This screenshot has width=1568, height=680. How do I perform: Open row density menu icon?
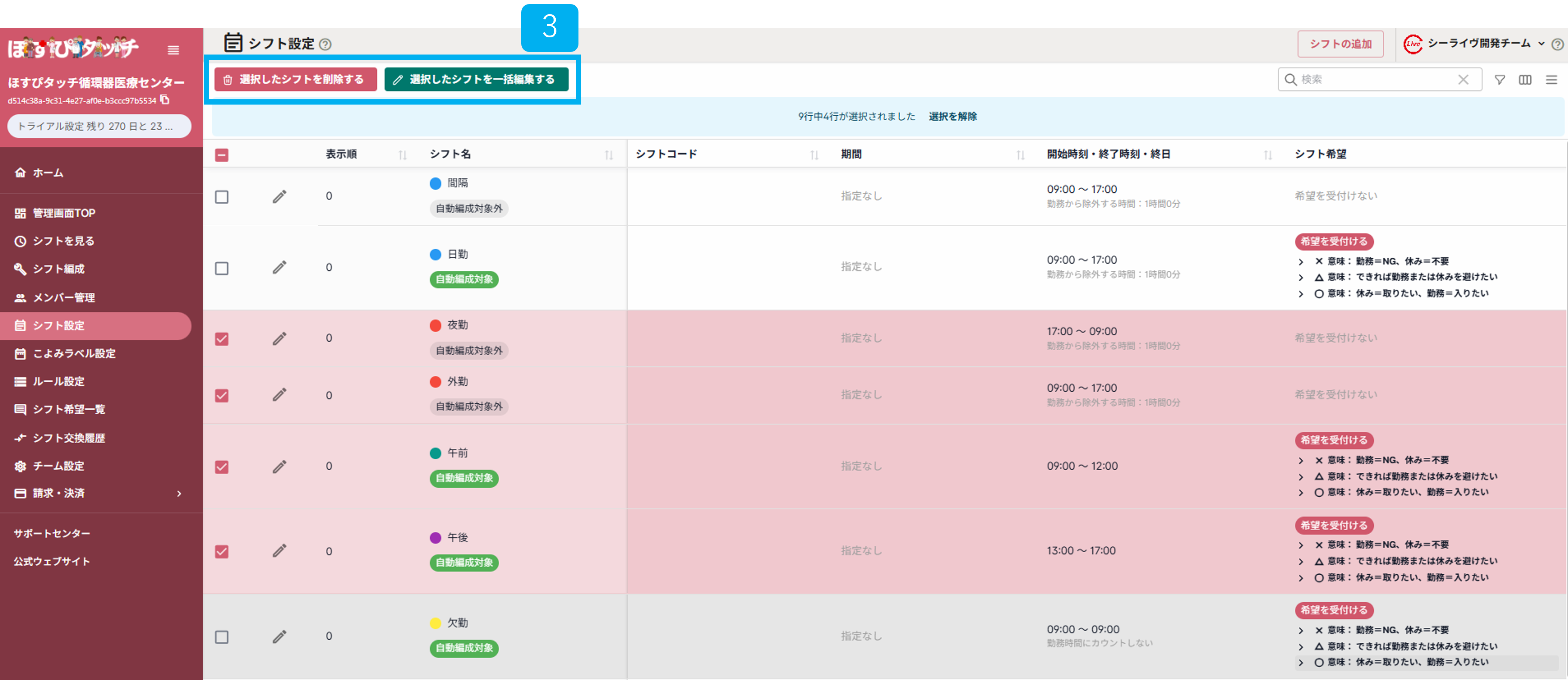coord(1551,80)
